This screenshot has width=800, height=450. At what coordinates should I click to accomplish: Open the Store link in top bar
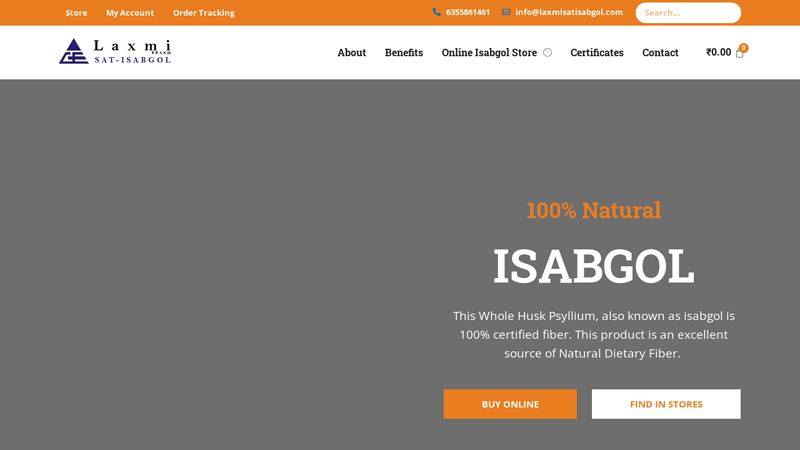[x=76, y=13]
